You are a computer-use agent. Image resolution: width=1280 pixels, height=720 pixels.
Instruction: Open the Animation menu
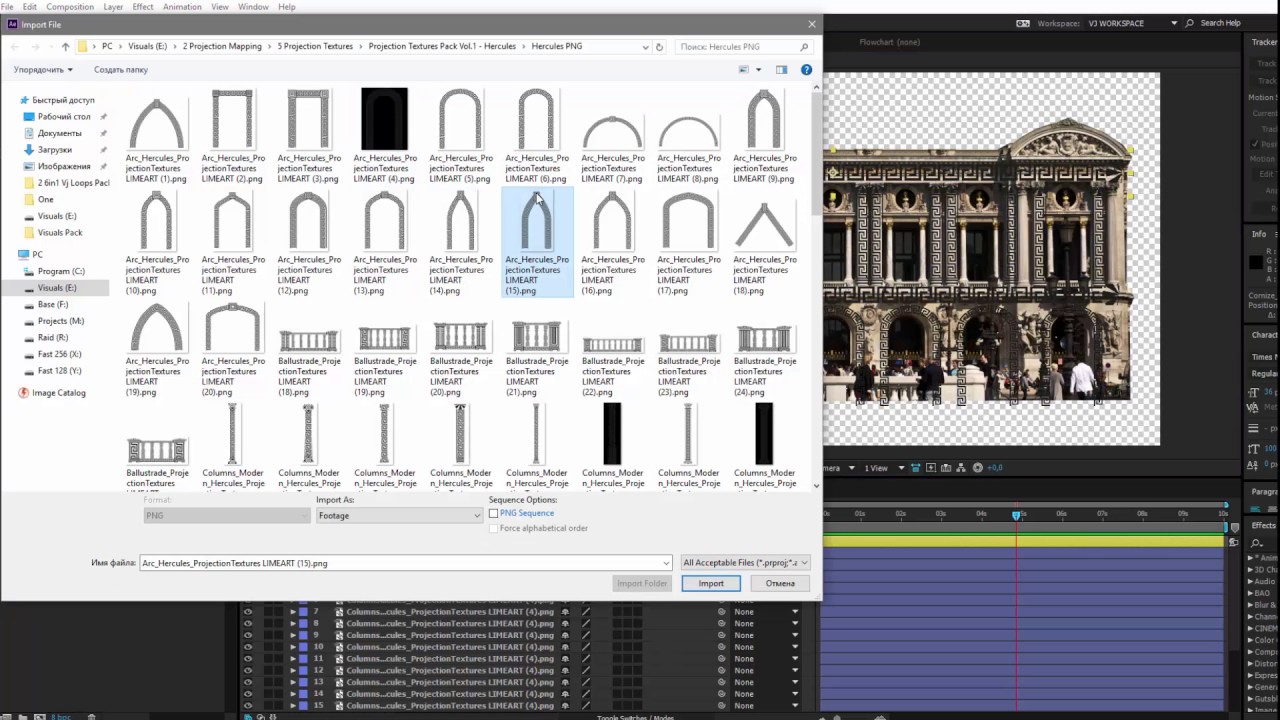tap(182, 7)
